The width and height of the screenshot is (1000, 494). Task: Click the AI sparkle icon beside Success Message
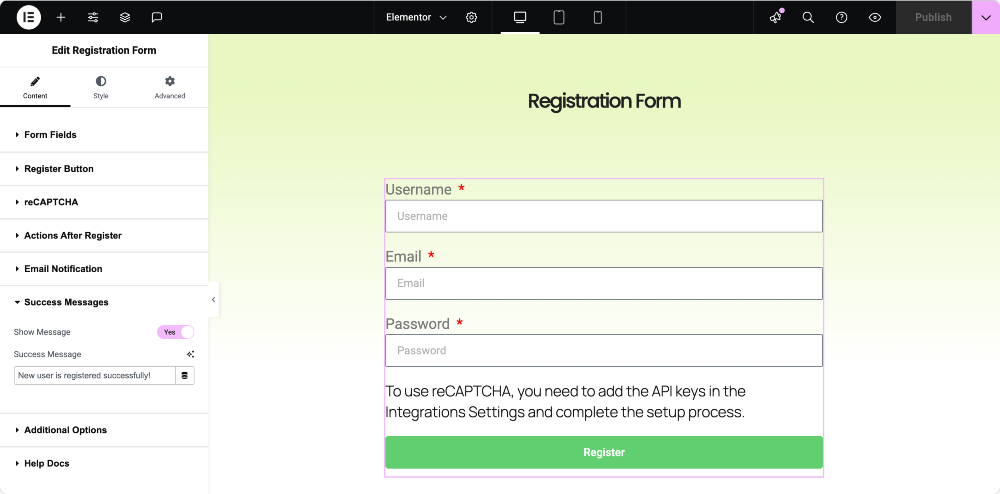pyautogui.click(x=190, y=354)
